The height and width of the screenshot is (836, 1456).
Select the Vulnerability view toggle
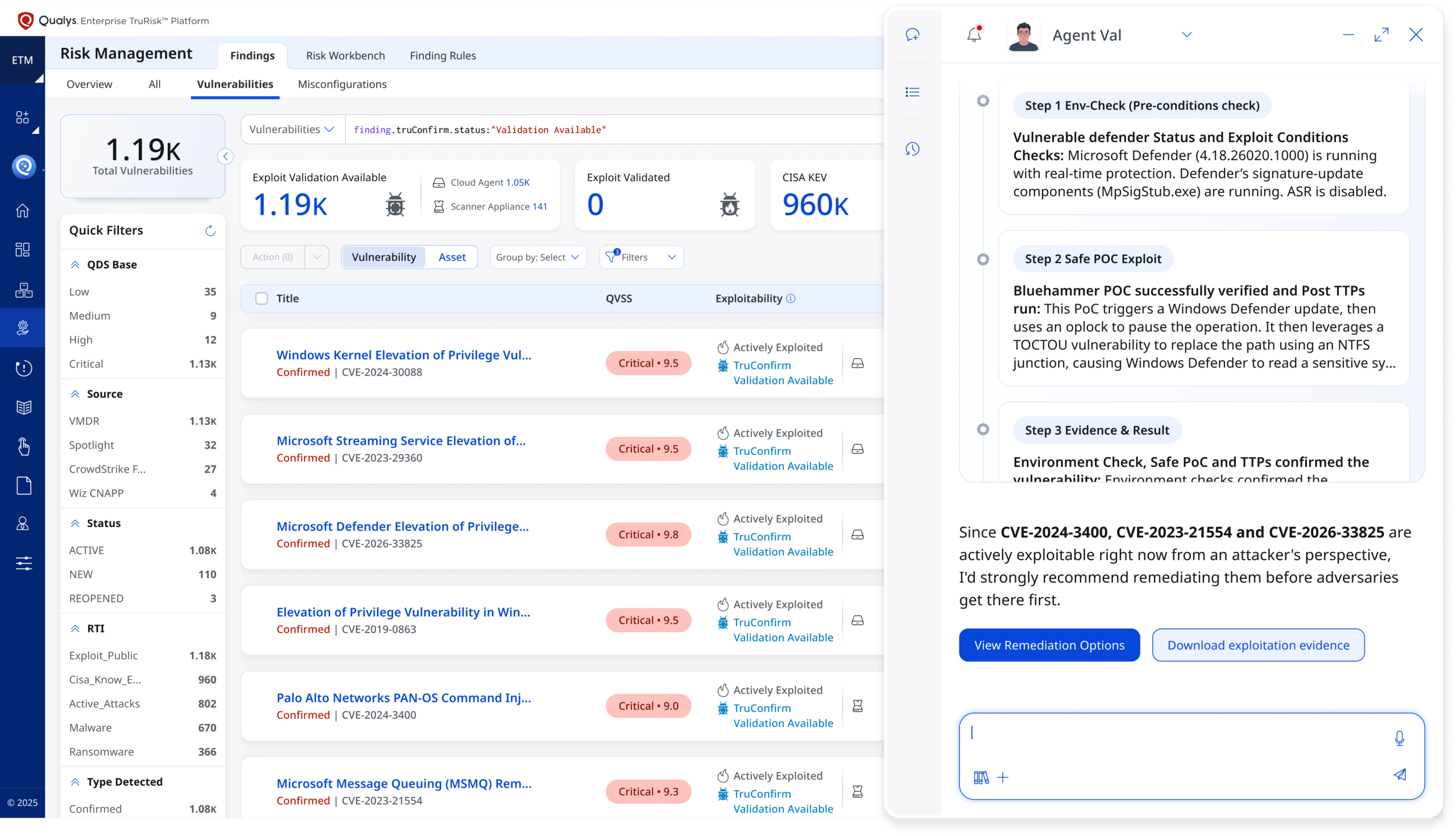tap(383, 257)
